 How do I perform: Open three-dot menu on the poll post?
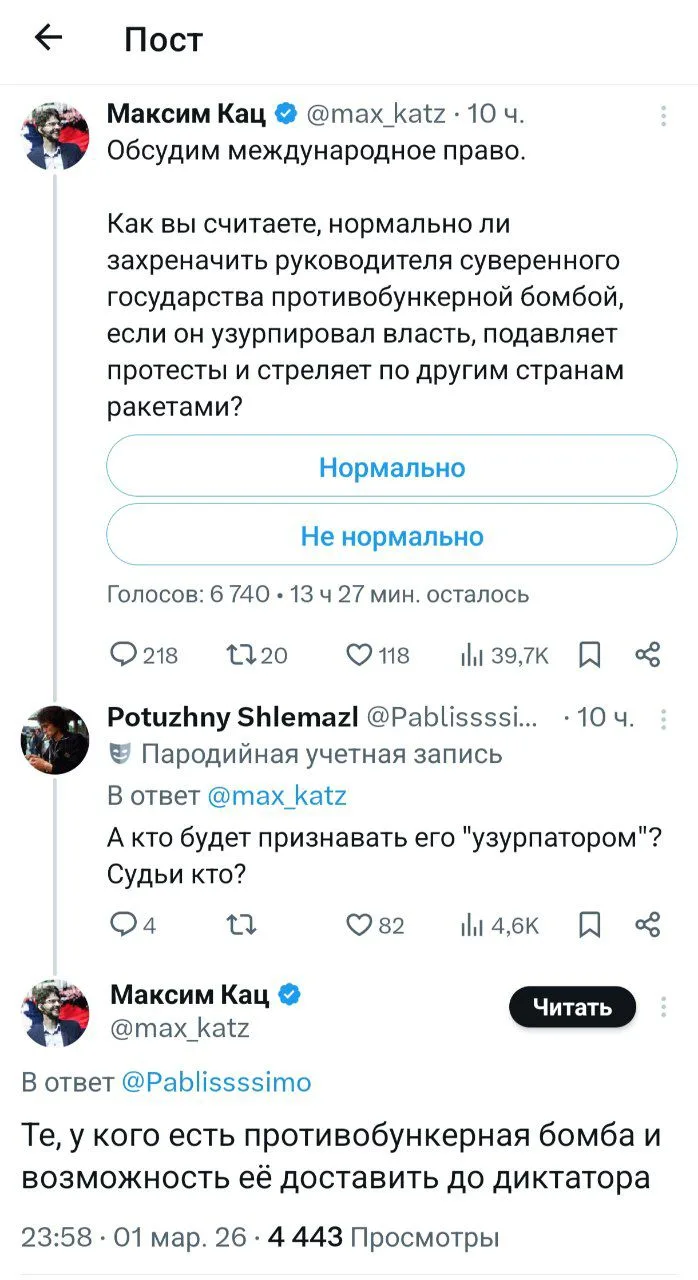tap(663, 116)
